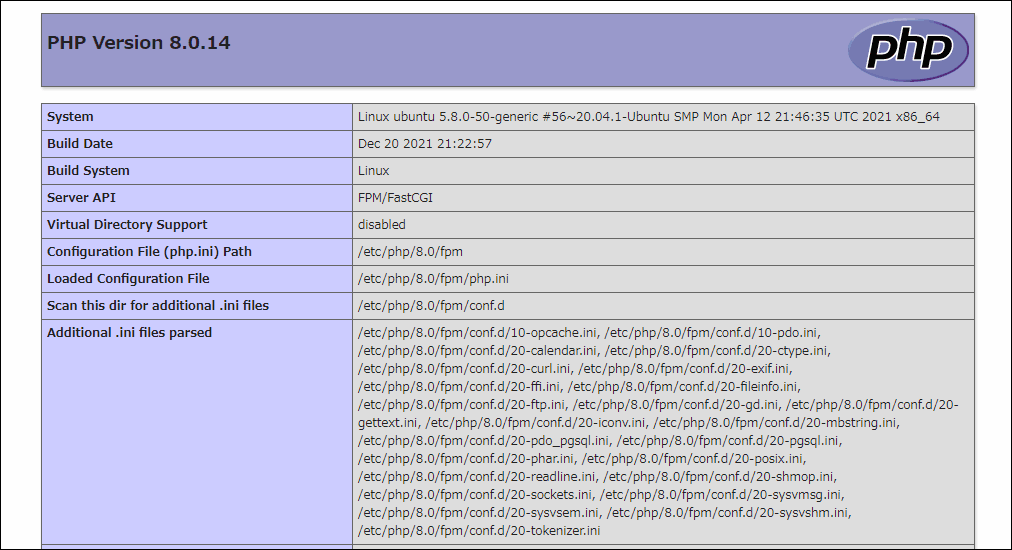Viewport: 1012px width, 550px height.
Task: Click the 20-sockets.ini path entry
Action: [x=477, y=496]
